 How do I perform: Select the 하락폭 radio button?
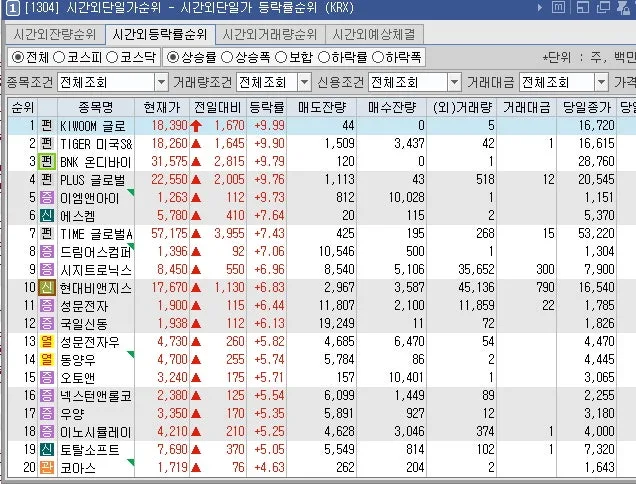[x=378, y=57]
